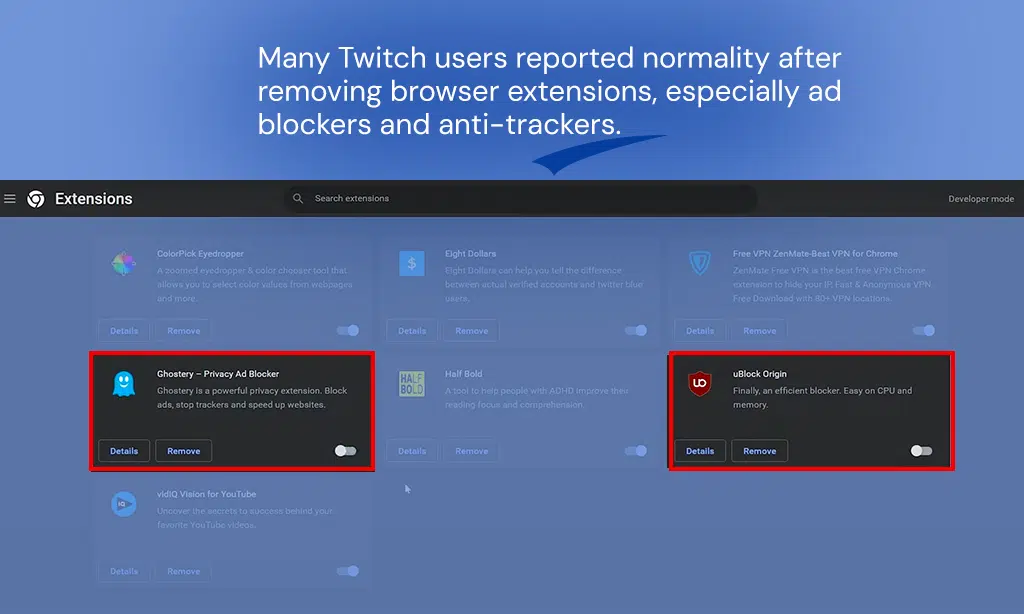Click the Eight Dollars extension icon

tap(411, 263)
